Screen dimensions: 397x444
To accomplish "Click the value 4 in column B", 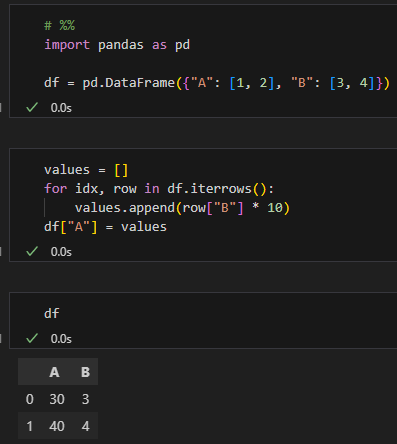I will [85, 426].
